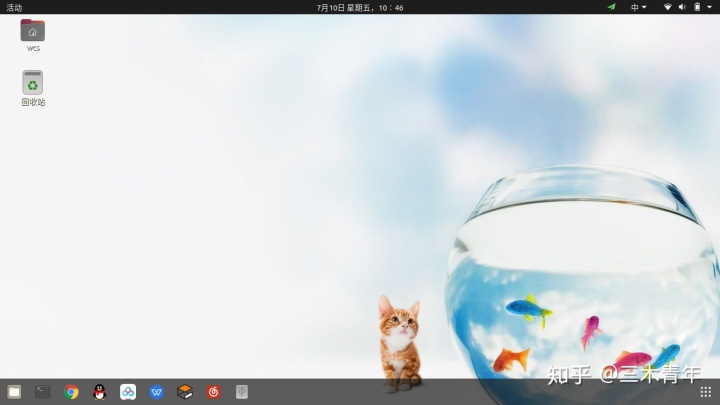The height and width of the screenshot is (405, 720).
Task: Open the Files manager in the dock
Action: pos(14,392)
